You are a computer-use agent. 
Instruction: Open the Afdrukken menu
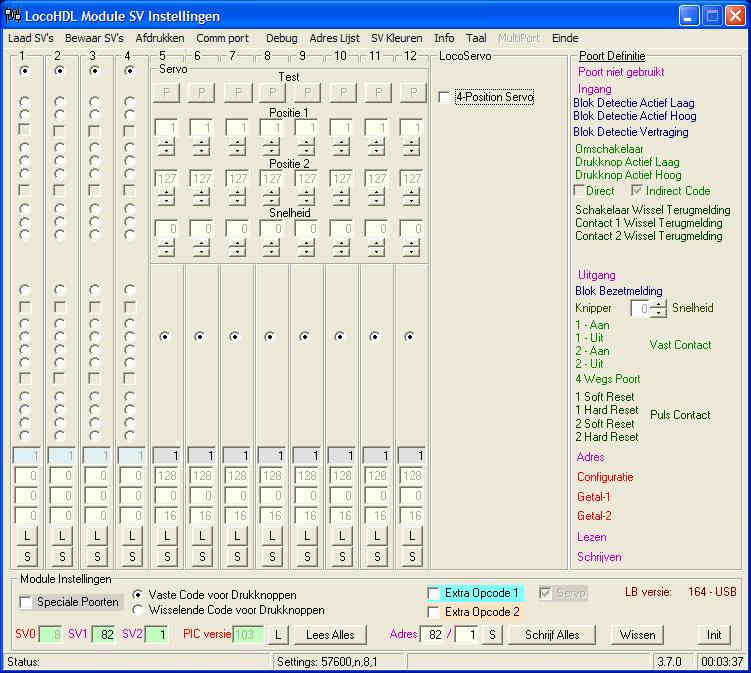(159, 38)
